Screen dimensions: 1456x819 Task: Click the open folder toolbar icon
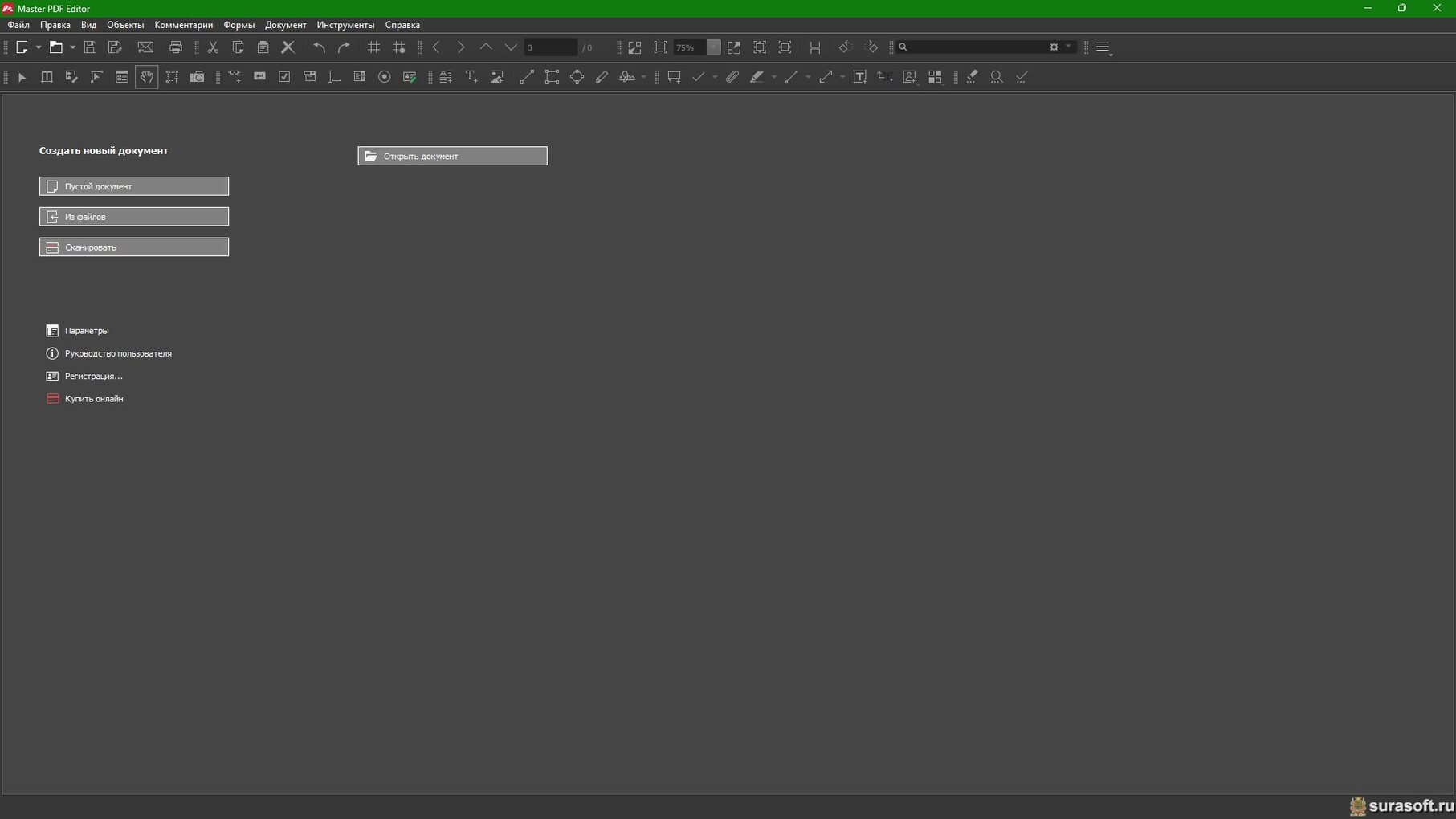(x=55, y=47)
